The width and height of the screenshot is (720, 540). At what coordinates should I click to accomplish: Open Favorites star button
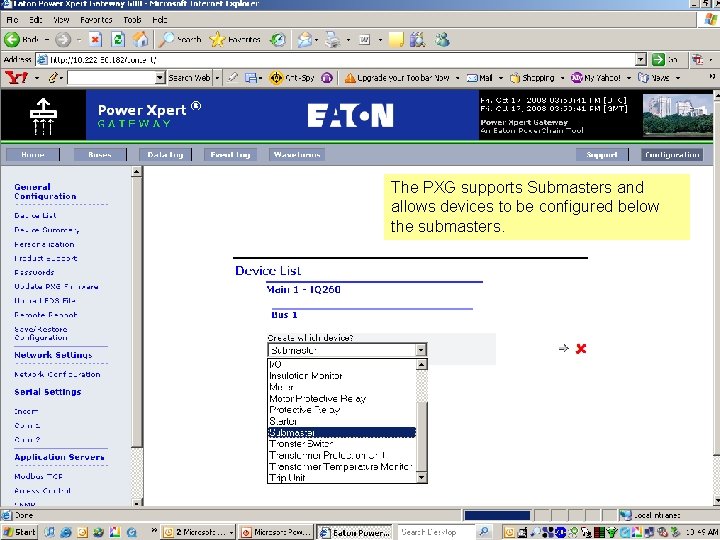(x=235, y=39)
